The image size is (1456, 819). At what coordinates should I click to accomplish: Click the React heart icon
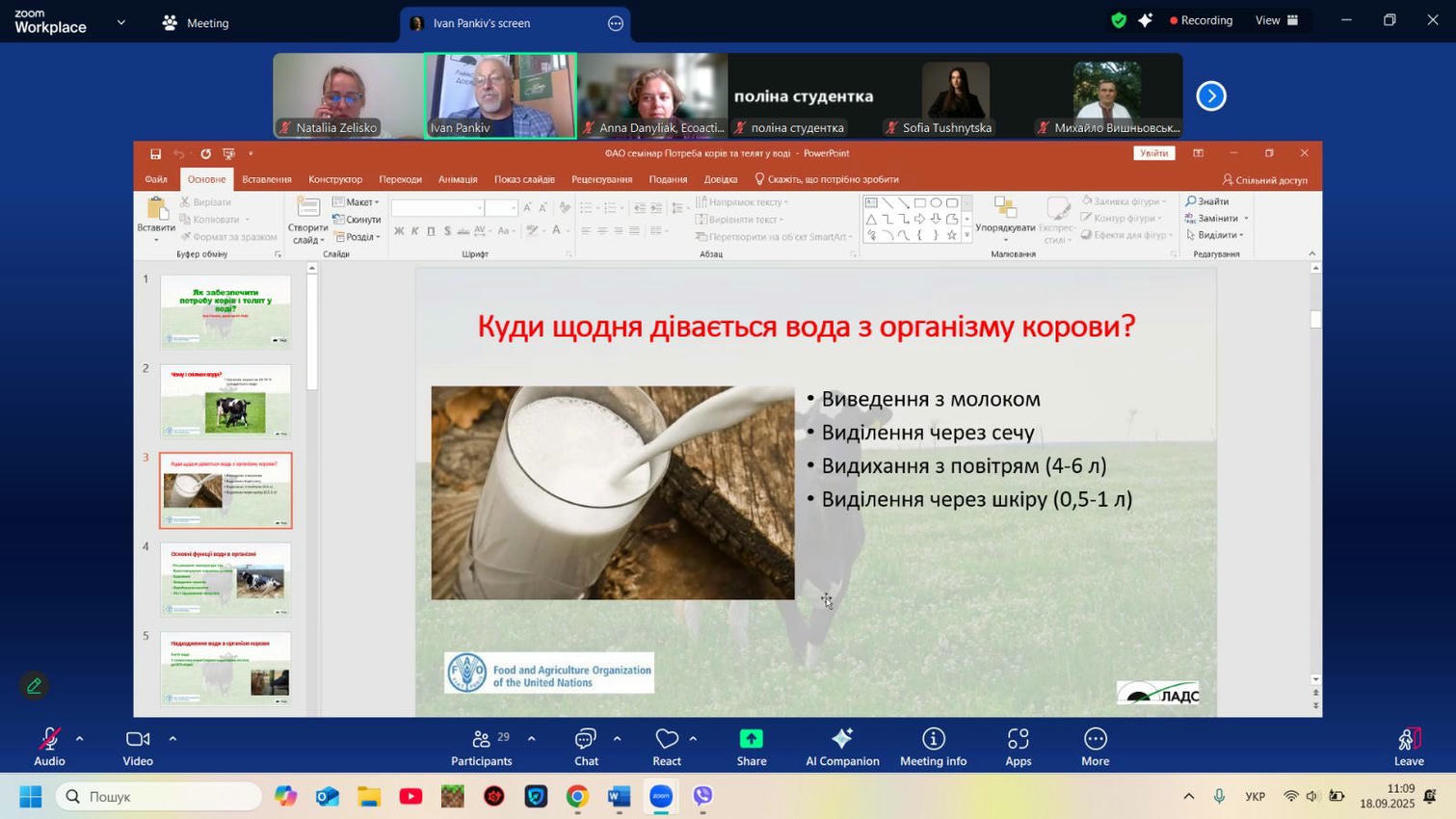pos(667,740)
